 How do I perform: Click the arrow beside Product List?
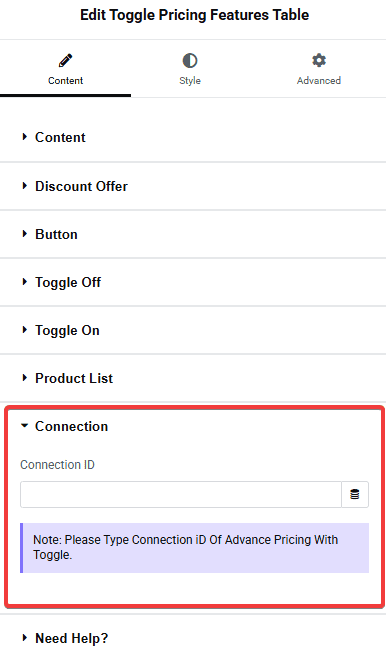25,378
